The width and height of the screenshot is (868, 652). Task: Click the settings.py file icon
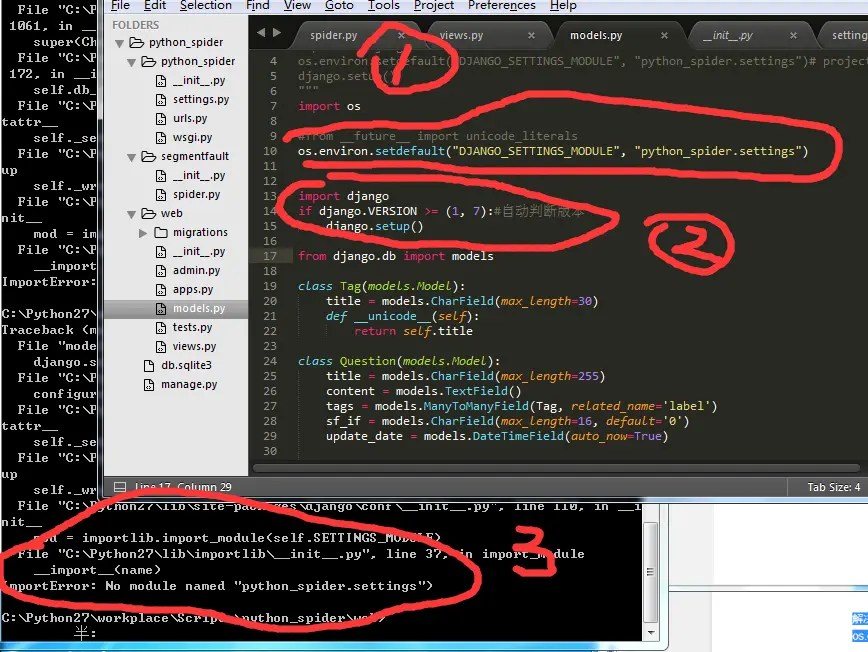pyautogui.click(x=161, y=100)
